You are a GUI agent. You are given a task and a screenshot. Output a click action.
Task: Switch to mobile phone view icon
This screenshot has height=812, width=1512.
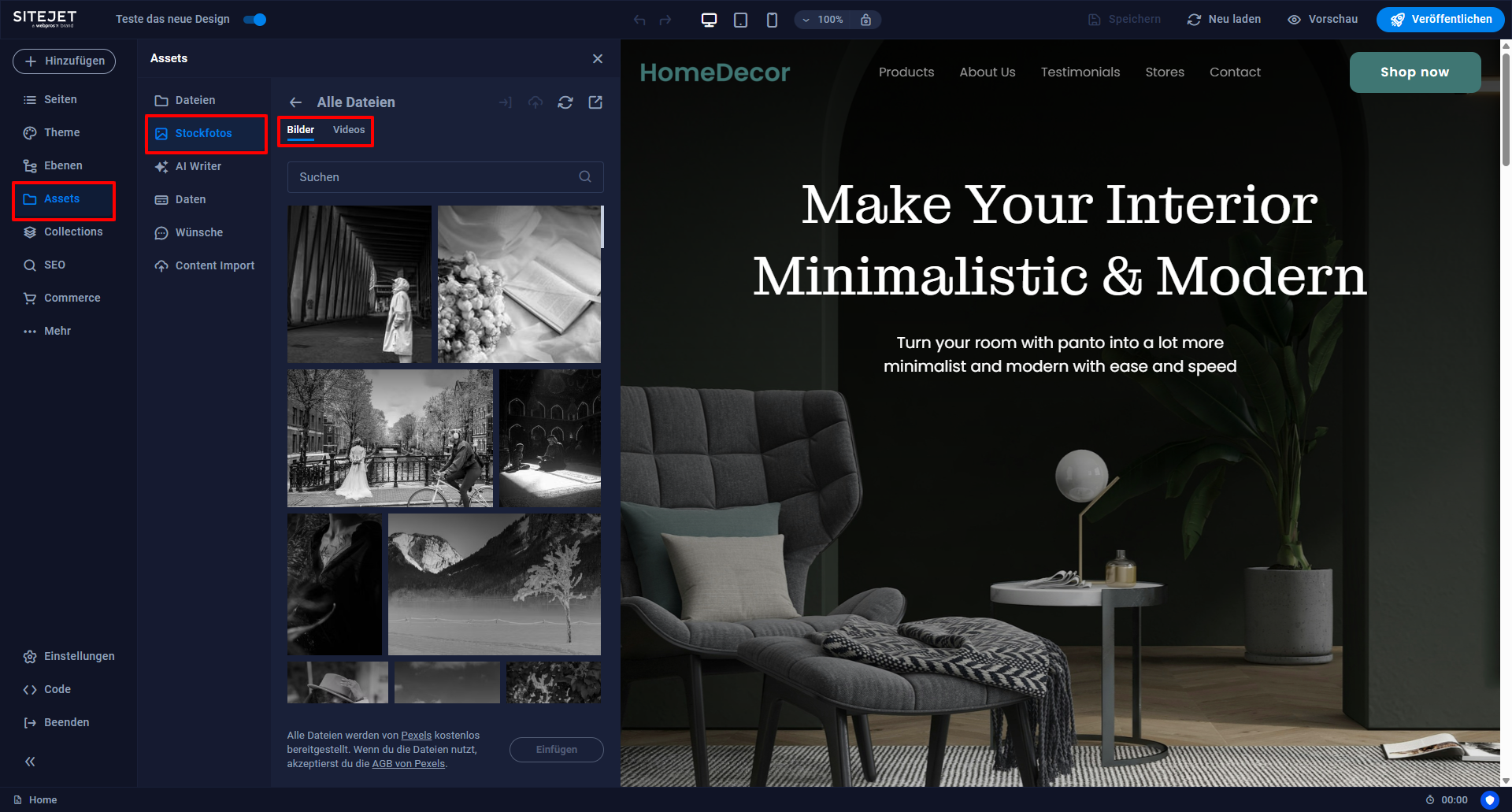772,20
